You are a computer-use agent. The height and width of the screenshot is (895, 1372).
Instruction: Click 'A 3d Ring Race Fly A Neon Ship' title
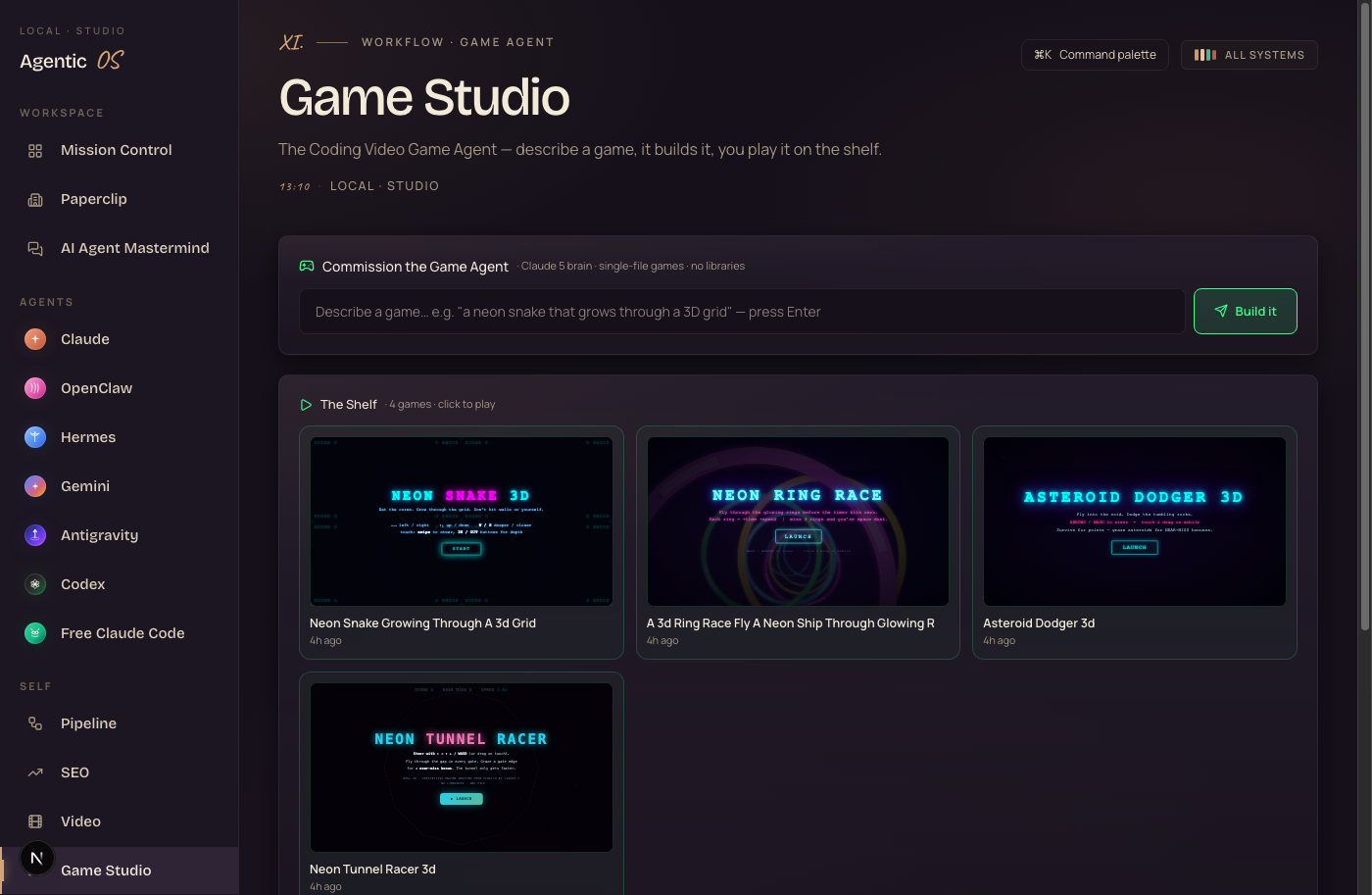[791, 623]
